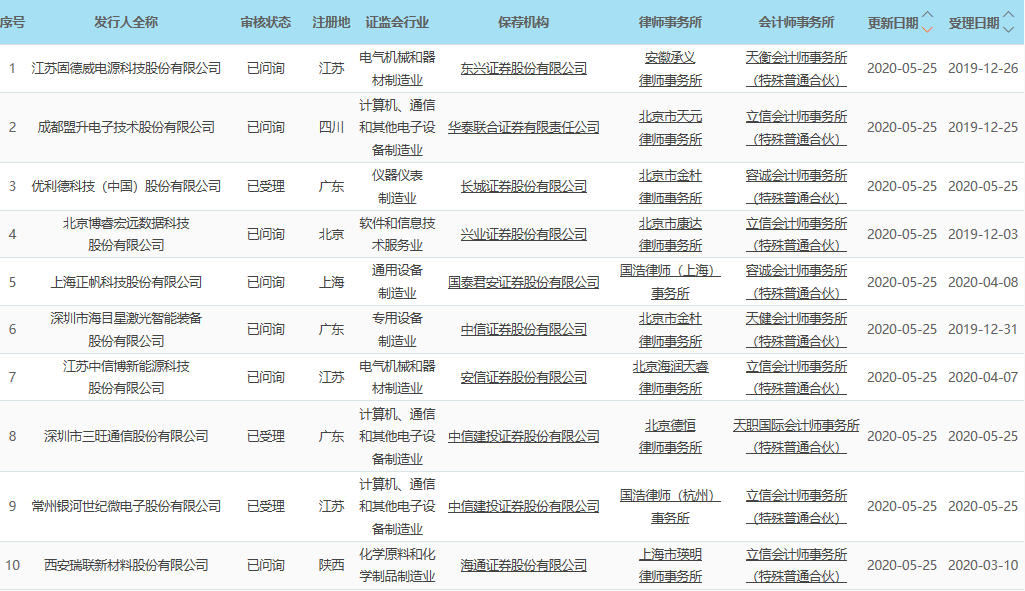The image size is (1025, 591).
Task: Open 北京市康达律师事务所 link
Action: 670,234
